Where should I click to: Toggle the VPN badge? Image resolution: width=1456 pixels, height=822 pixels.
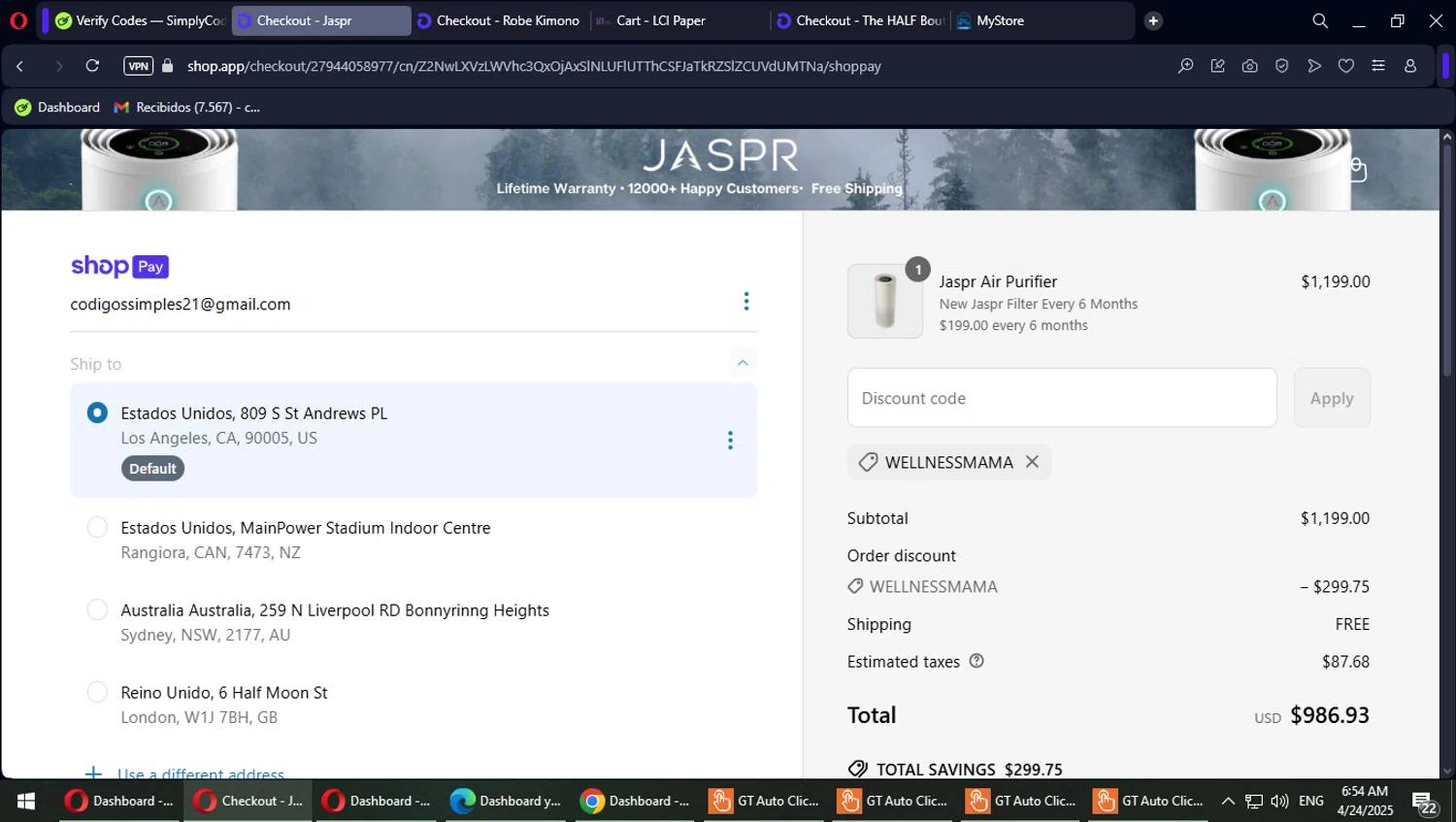138,66
